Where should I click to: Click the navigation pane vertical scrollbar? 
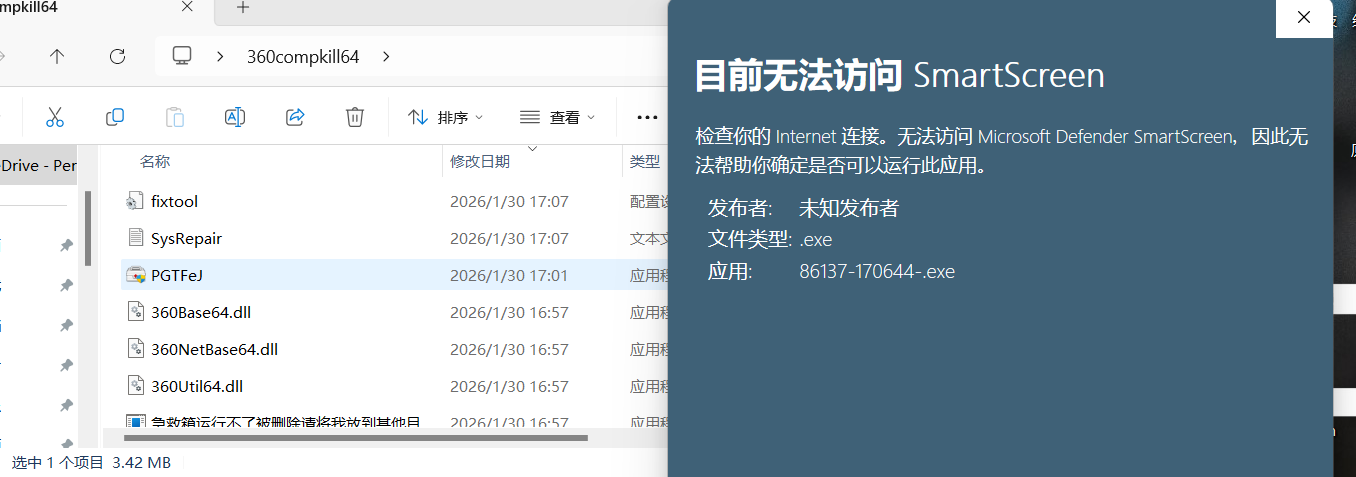click(x=88, y=227)
